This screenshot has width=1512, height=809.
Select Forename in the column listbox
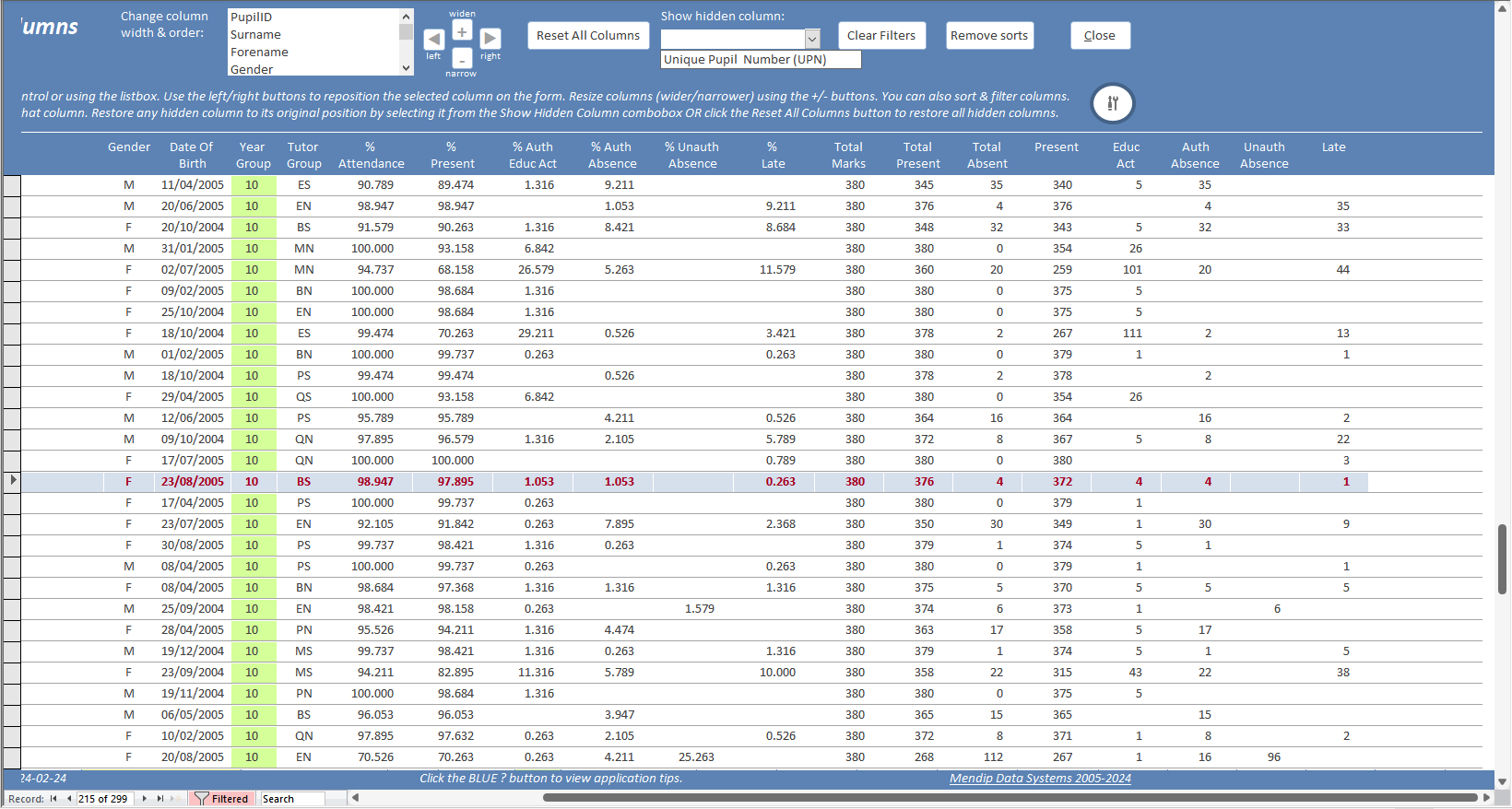click(313, 53)
